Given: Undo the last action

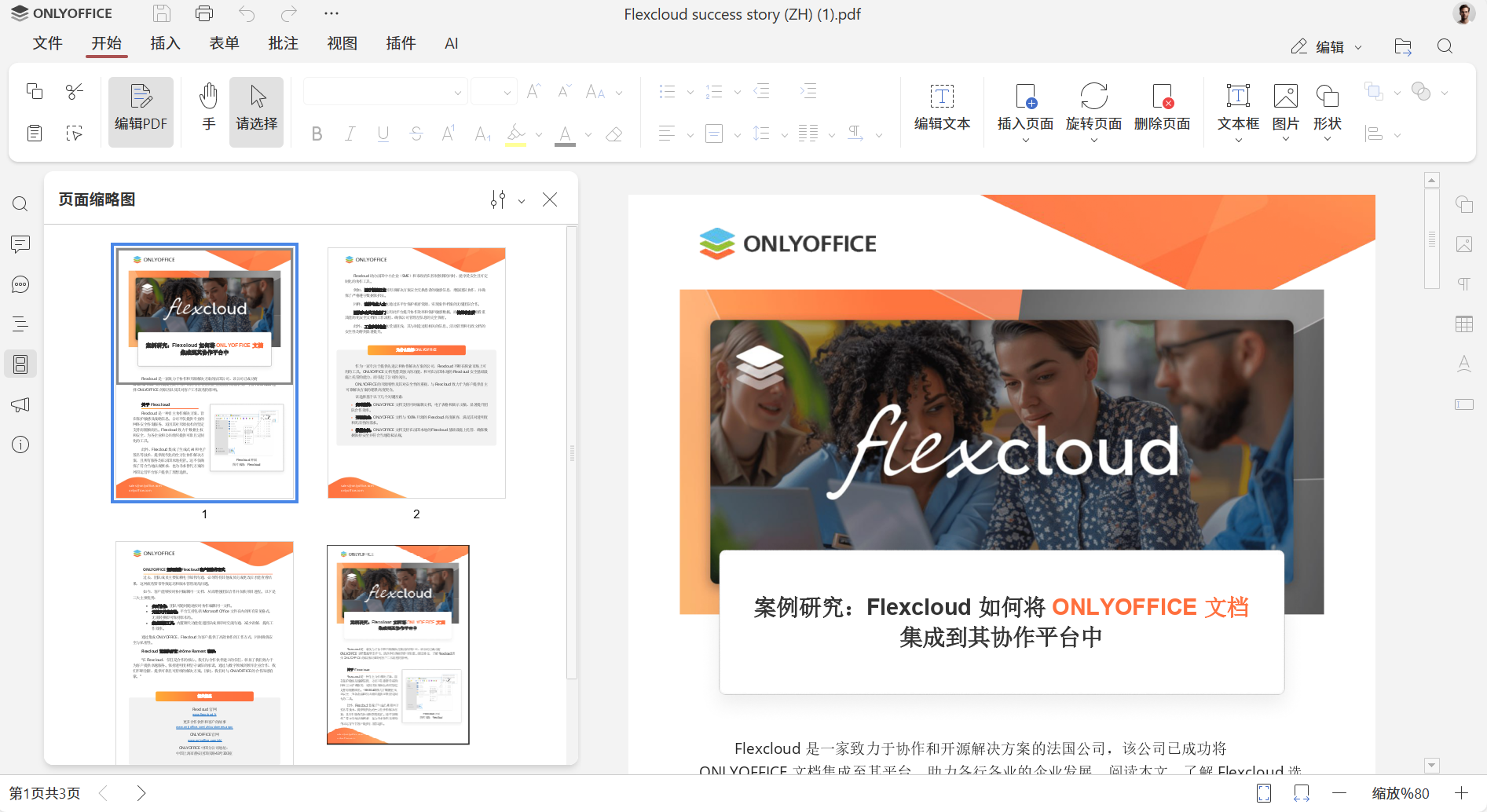Looking at the screenshot, I should point(247,13).
